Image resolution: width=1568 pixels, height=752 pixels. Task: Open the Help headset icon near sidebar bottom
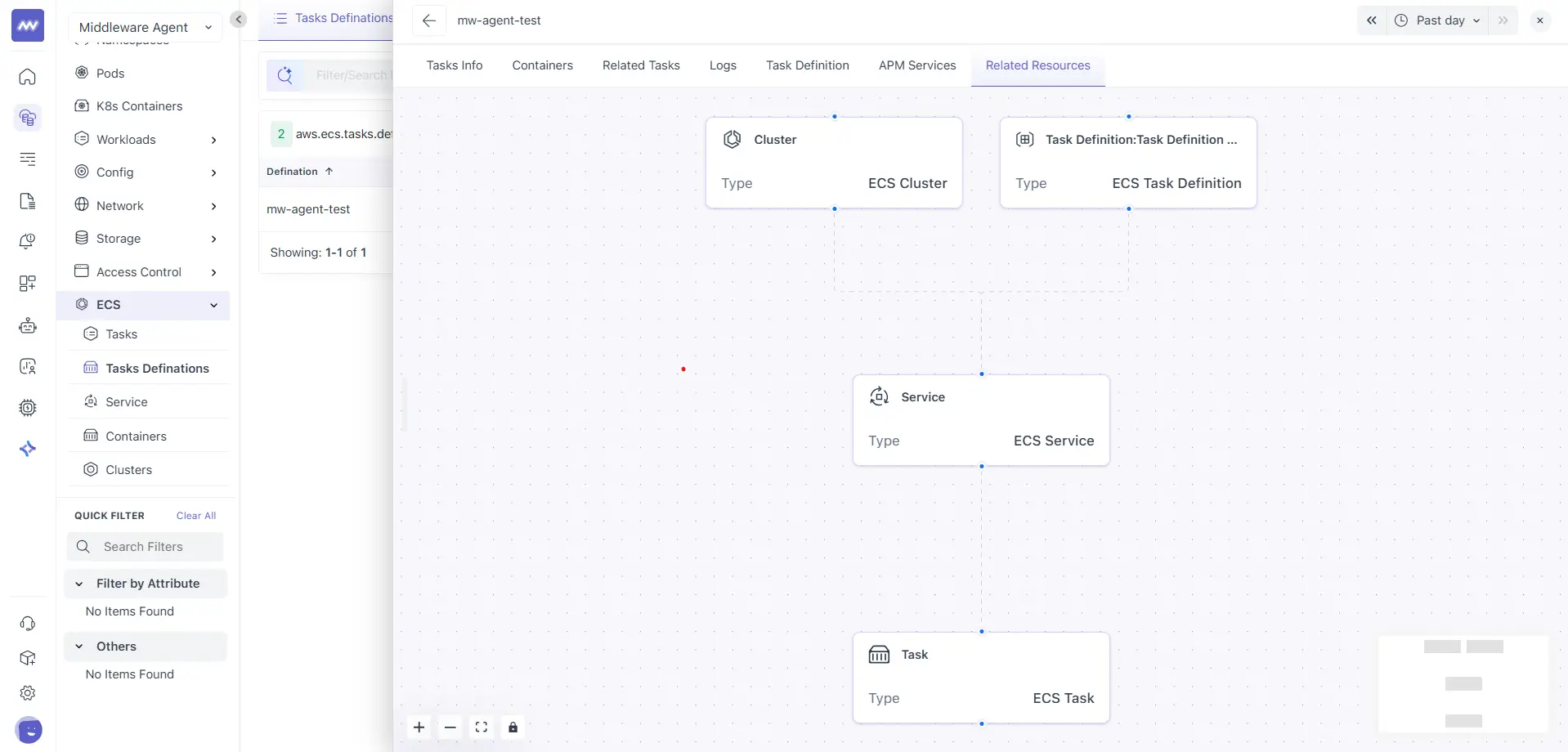coord(28,624)
